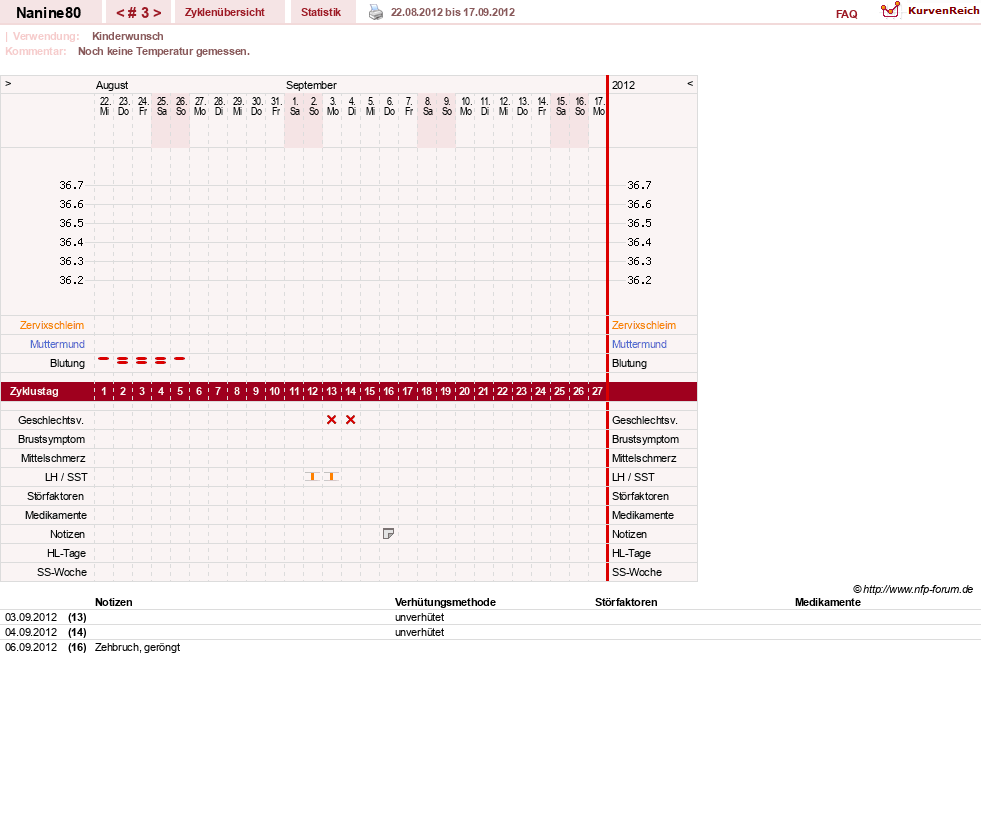981x821 pixels.
Task: Go to next cycle via '>' after #3
Action: (x=157, y=13)
